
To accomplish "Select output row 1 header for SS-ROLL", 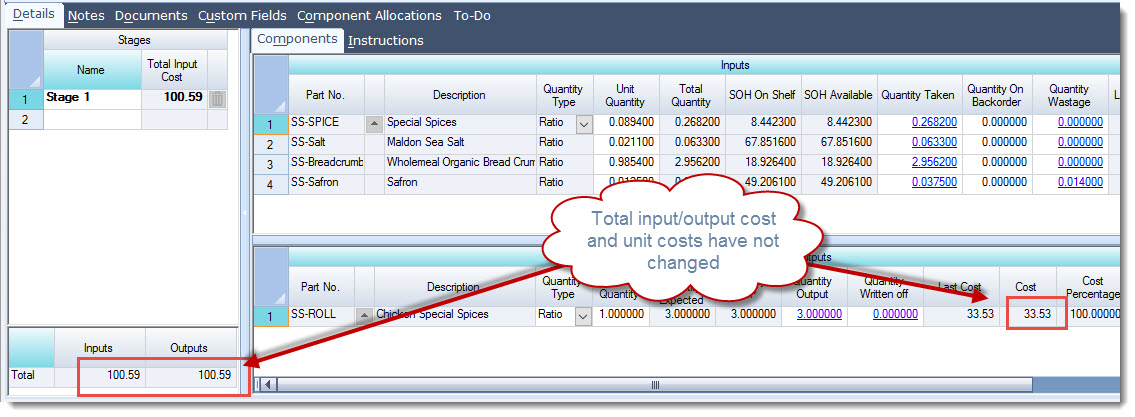I will (x=271, y=316).
